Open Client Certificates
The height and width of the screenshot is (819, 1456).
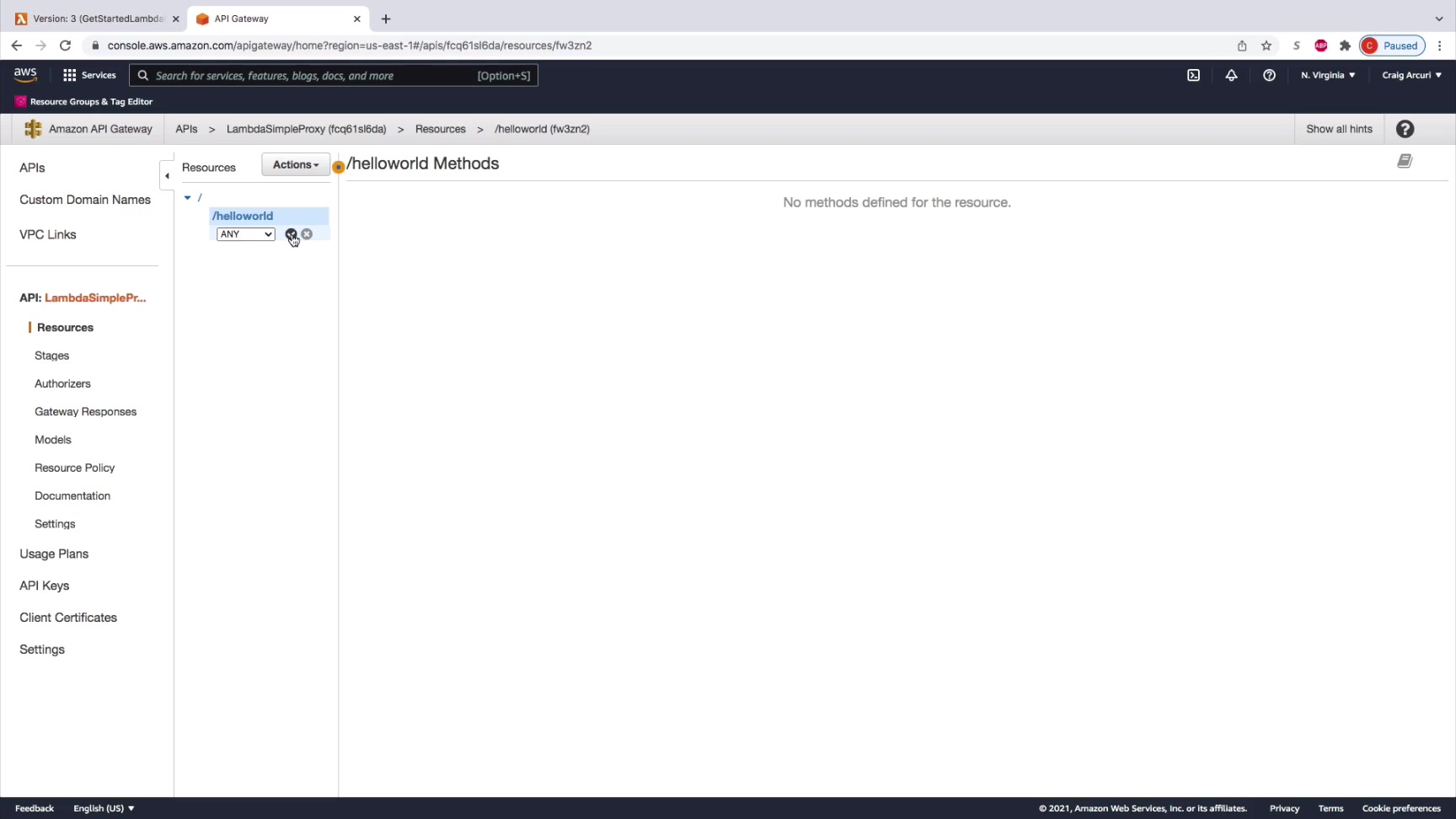68,618
